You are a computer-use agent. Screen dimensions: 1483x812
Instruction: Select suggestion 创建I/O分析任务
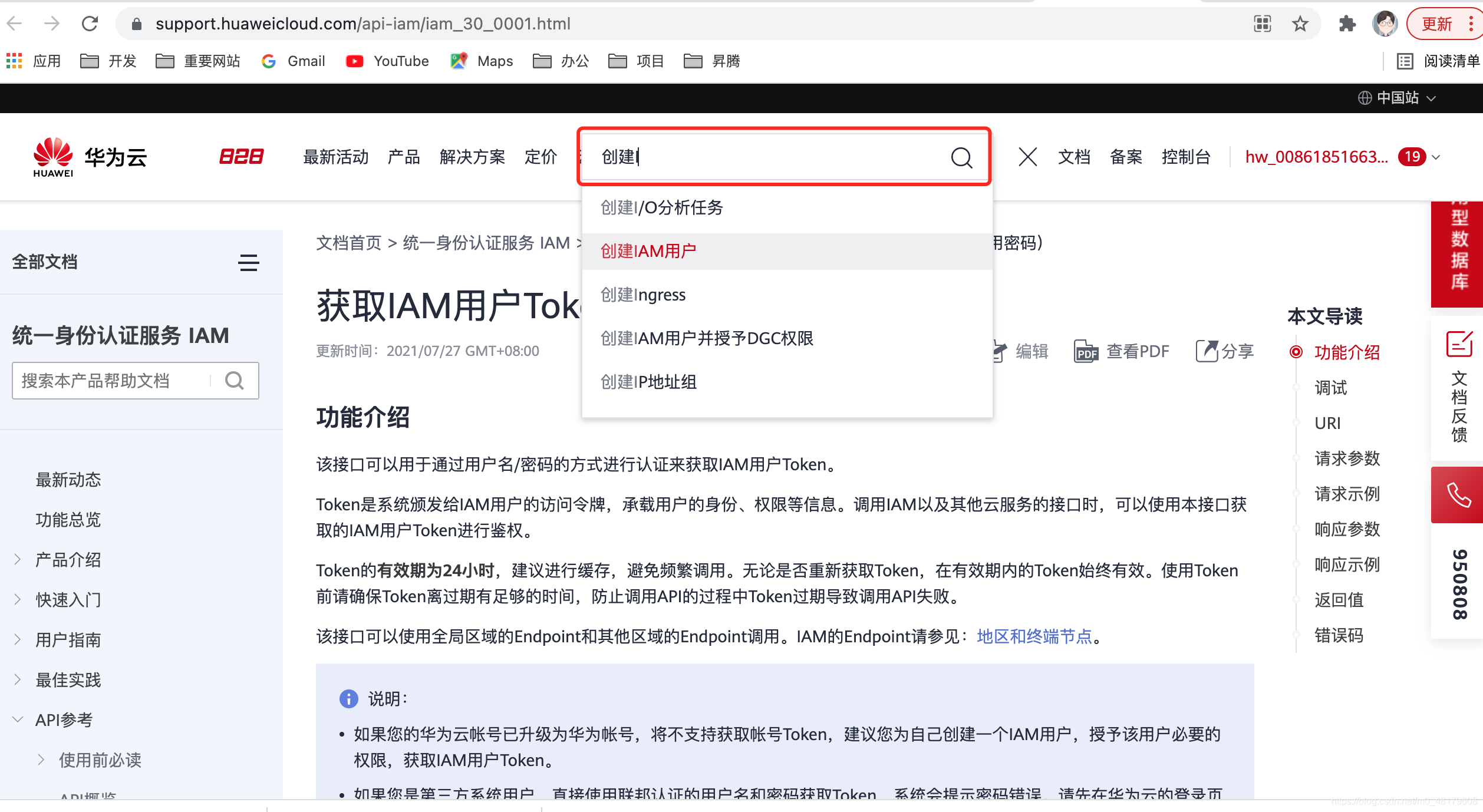[787, 207]
